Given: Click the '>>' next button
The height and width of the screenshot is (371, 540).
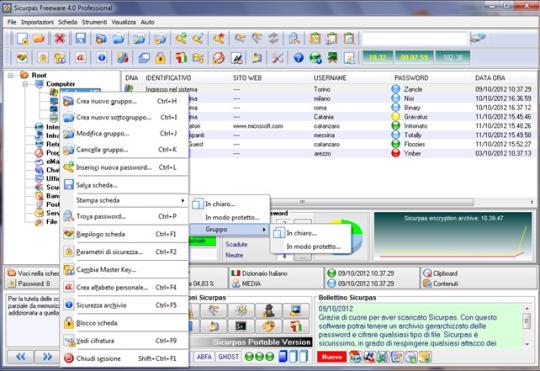Looking at the screenshot, I should (47, 357).
